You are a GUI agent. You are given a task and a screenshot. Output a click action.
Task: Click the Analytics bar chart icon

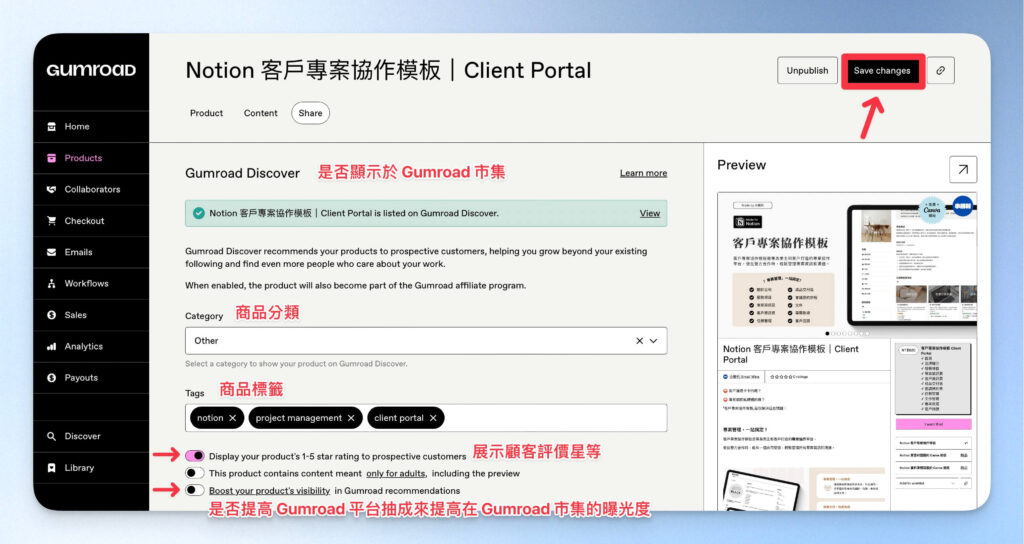[x=52, y=346]
